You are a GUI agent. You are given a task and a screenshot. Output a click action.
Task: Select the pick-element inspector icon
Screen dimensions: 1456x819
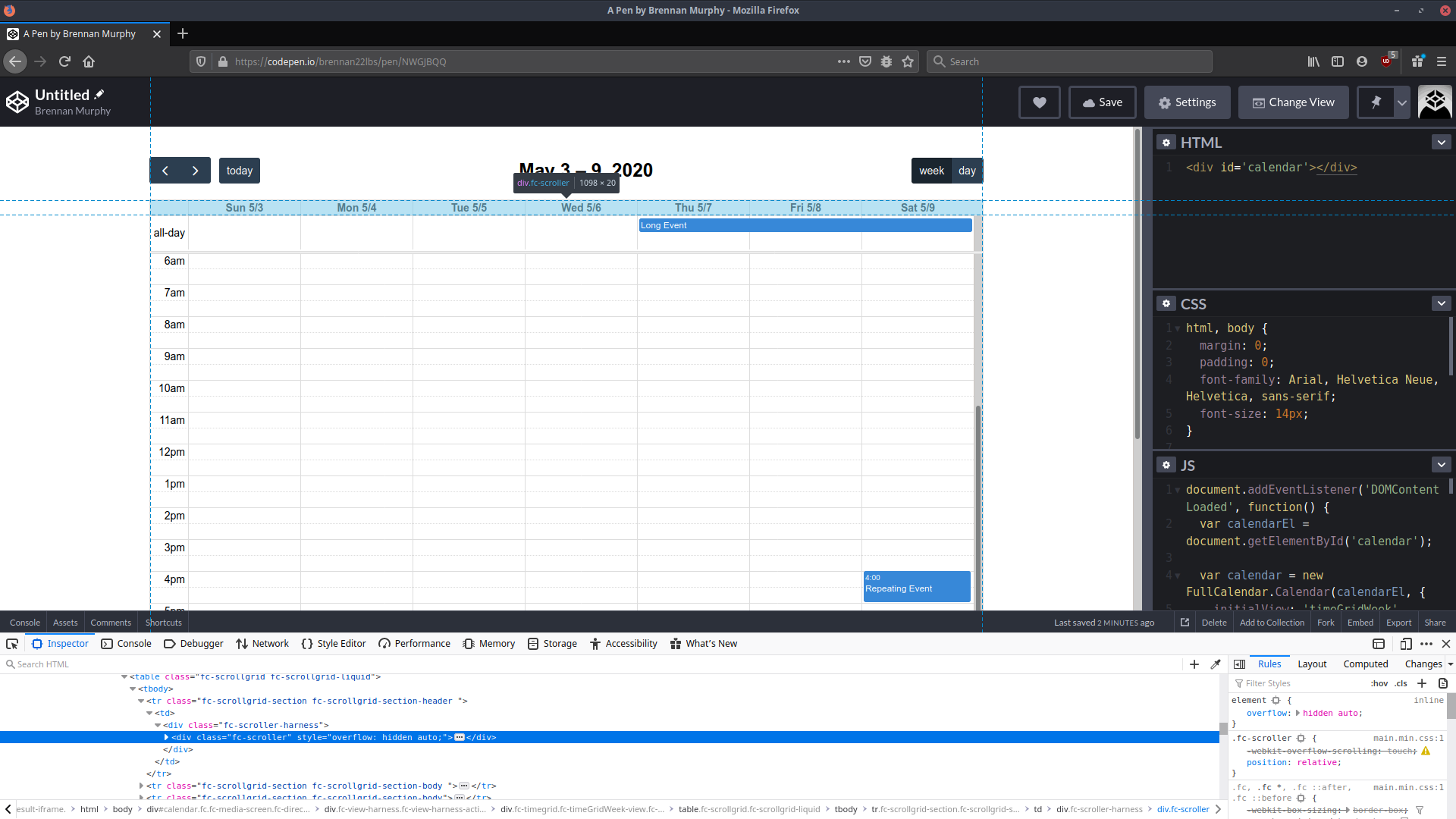point(12,643)
